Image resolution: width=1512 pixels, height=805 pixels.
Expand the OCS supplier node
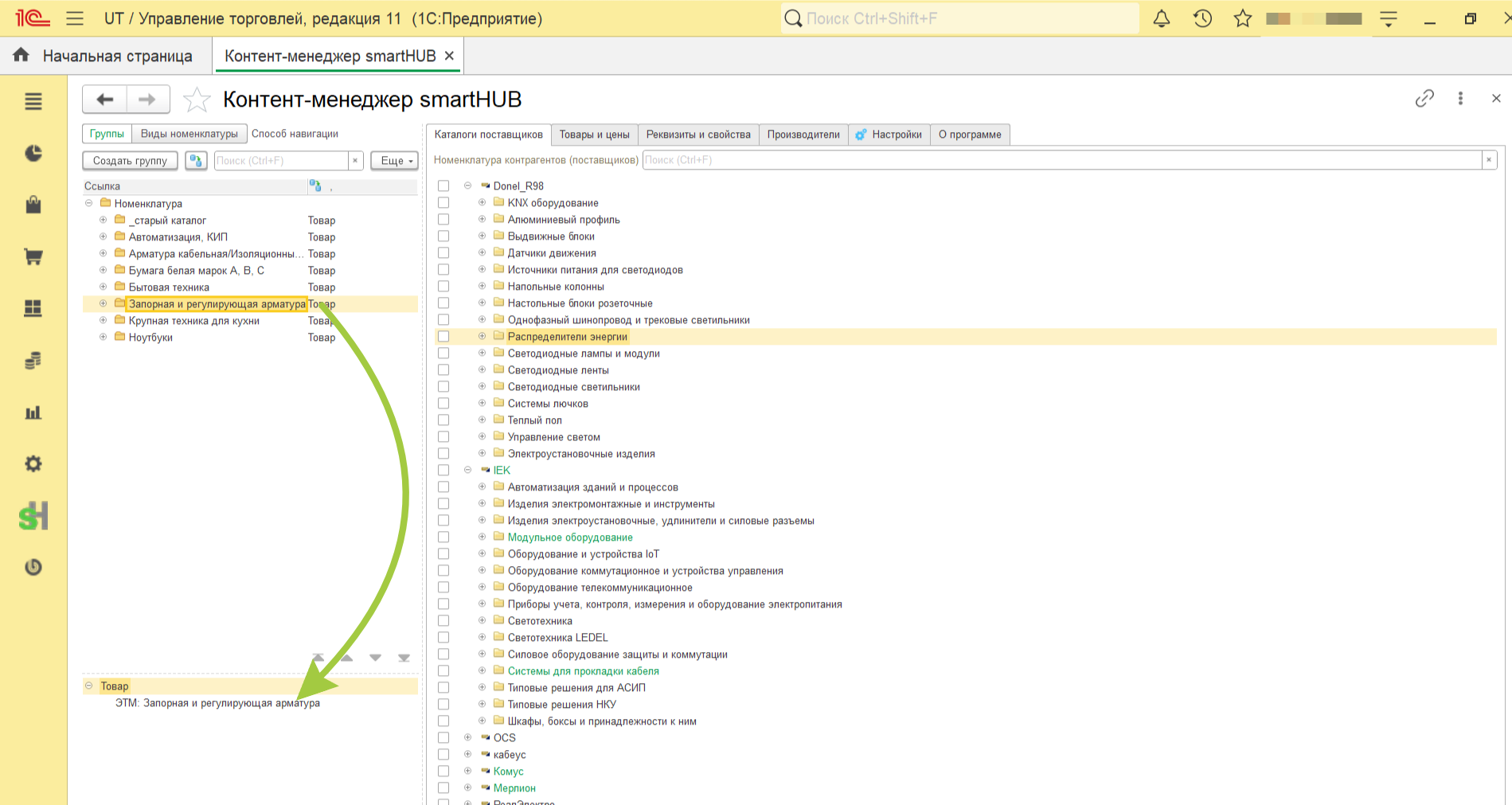(467, 737)
